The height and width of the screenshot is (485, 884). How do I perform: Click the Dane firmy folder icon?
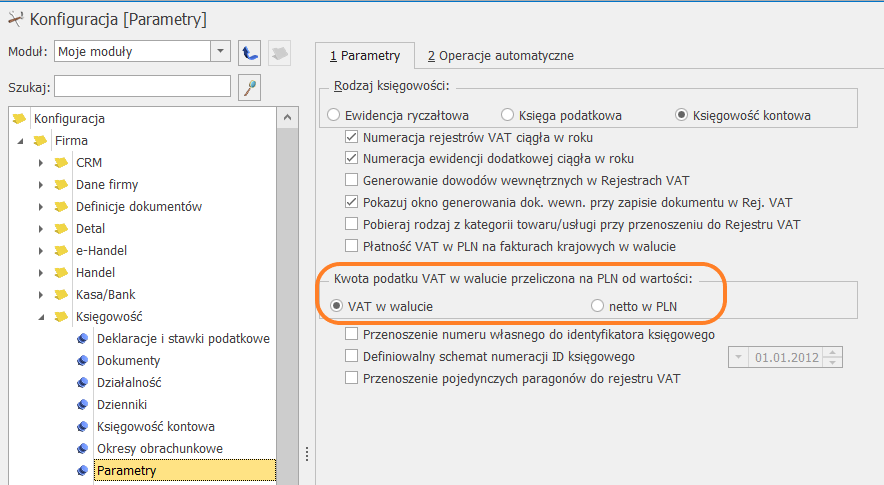[61, 184]
